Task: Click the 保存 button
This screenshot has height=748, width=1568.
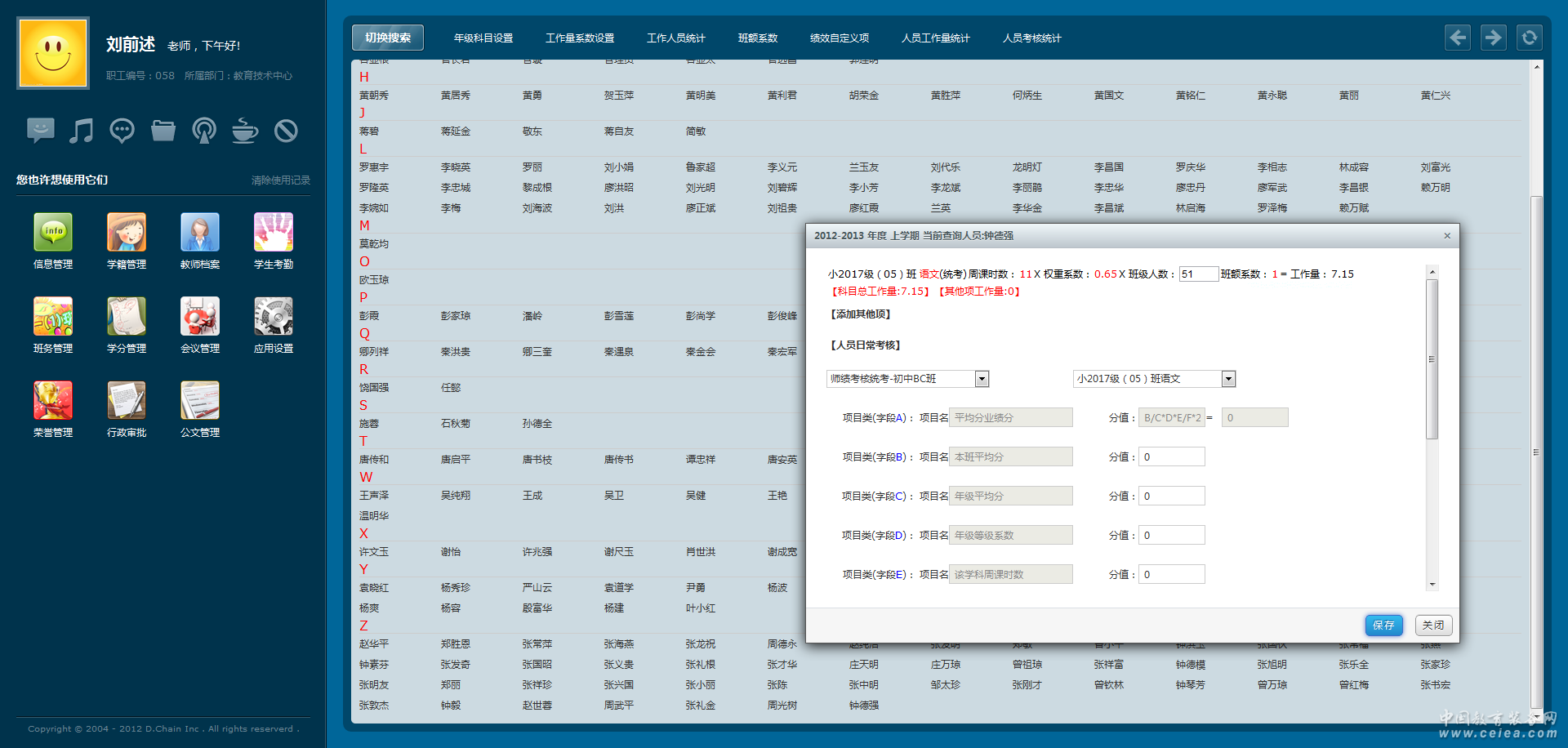Action: click(1383, 626)
